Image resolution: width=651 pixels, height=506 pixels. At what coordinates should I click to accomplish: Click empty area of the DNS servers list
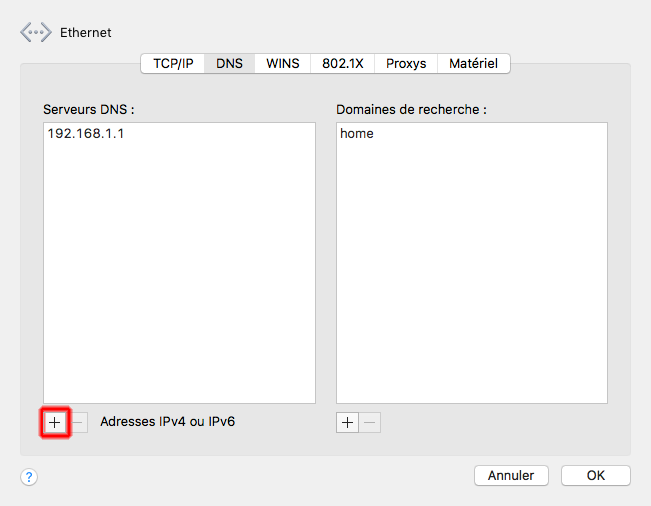[179, 280]
